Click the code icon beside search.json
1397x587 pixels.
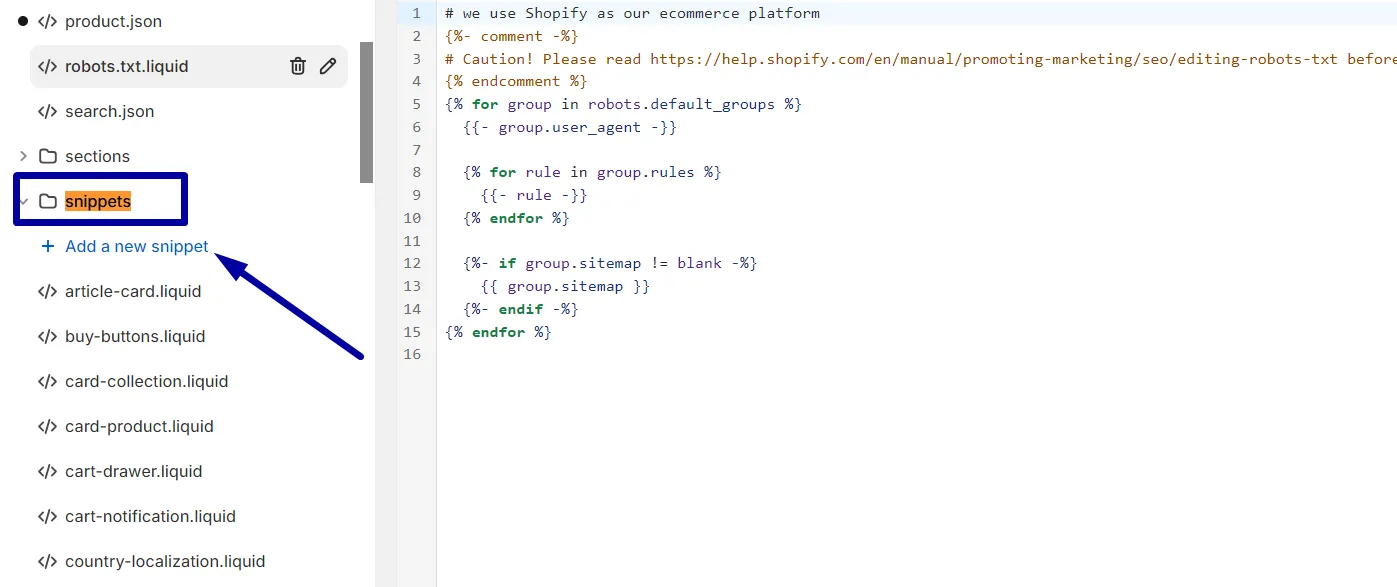pos(47,111)
